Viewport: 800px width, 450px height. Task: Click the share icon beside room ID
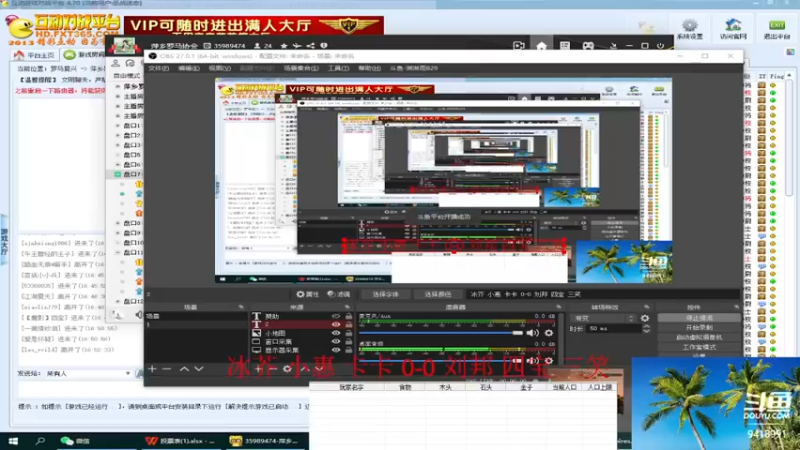tap(311, 46)
